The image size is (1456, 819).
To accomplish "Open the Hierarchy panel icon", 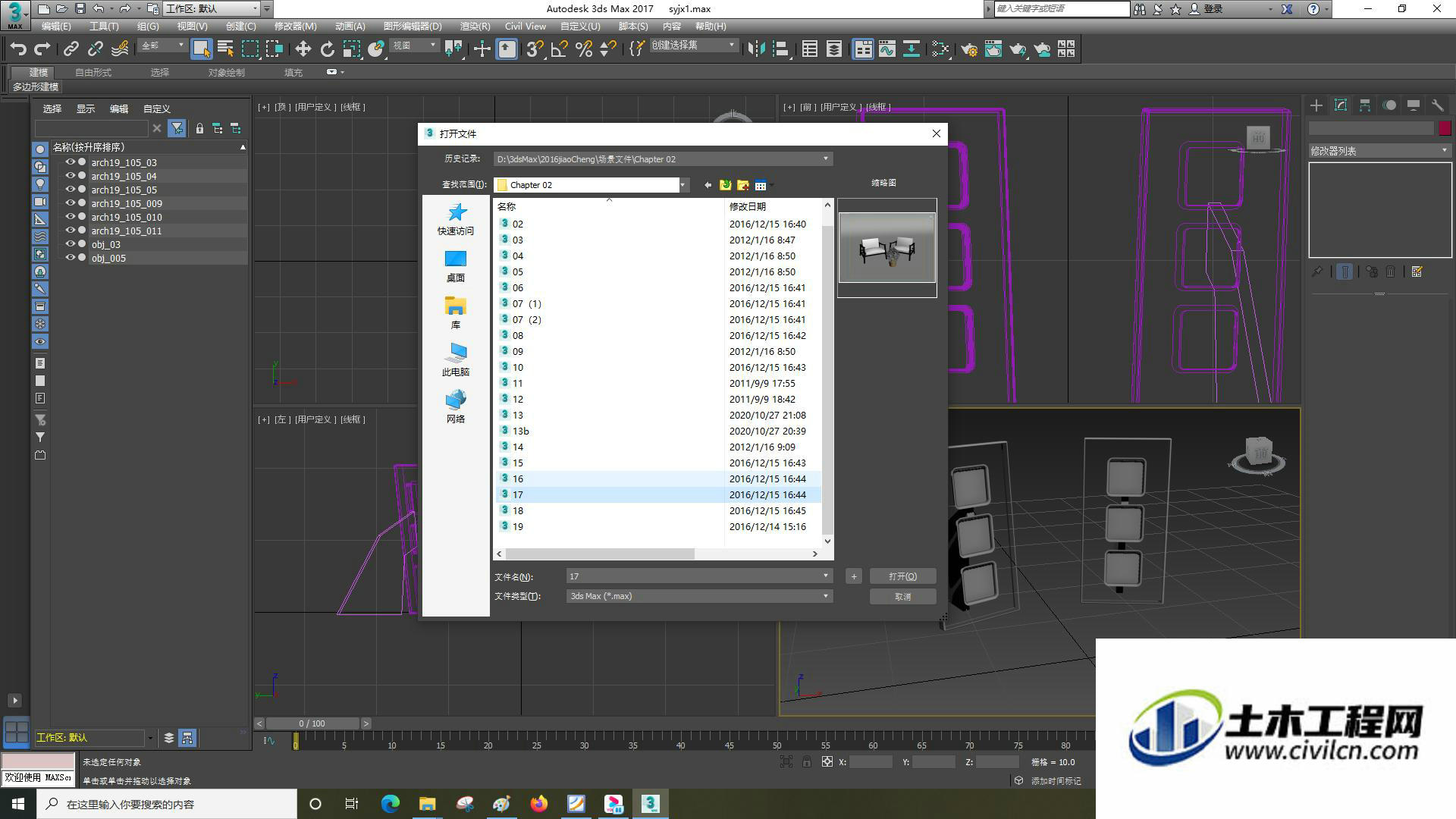I will [1365, 105].
